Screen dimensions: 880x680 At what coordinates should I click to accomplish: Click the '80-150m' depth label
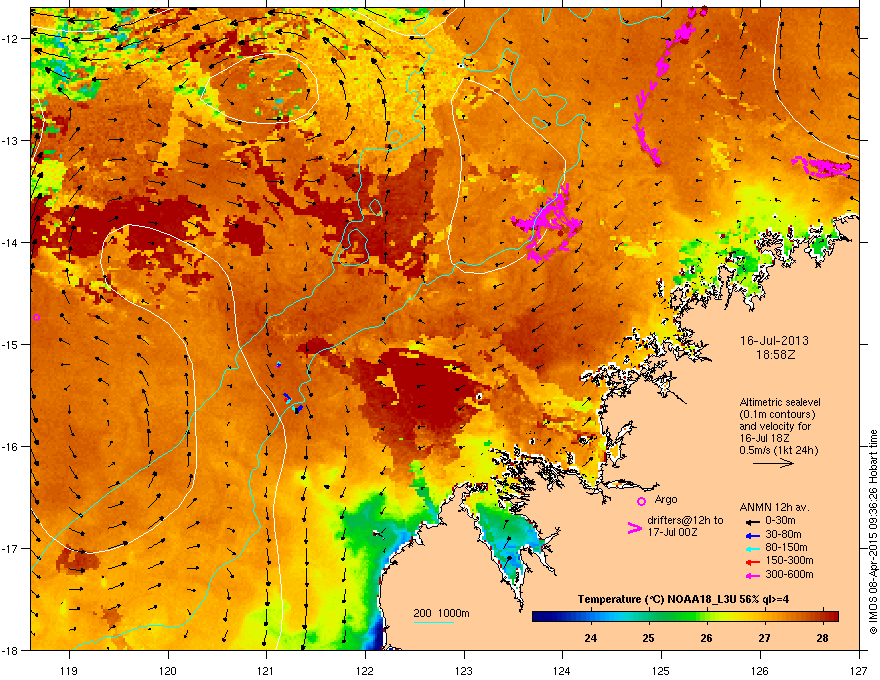click(786, 547)
